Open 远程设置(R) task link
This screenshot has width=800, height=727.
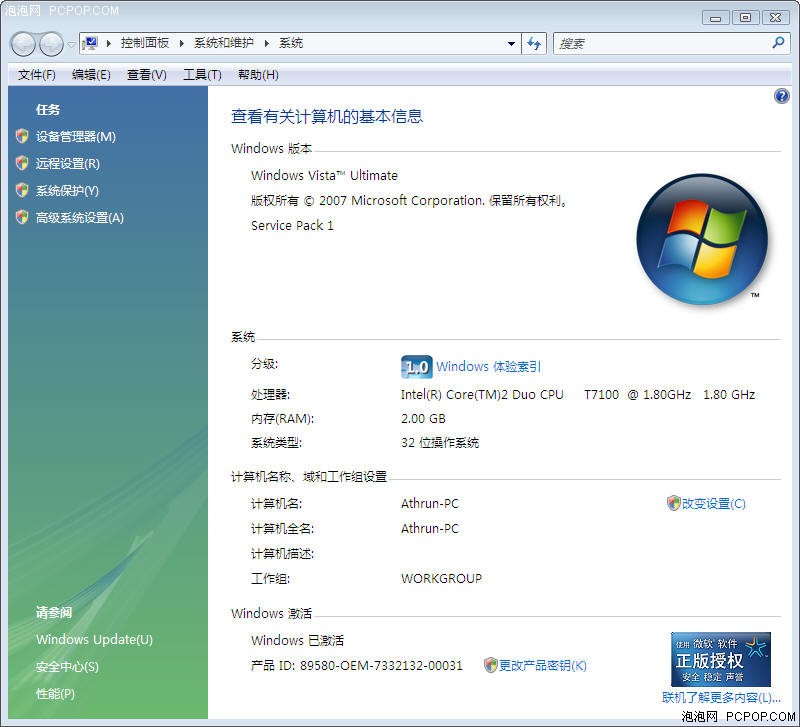tap(67, 164)
